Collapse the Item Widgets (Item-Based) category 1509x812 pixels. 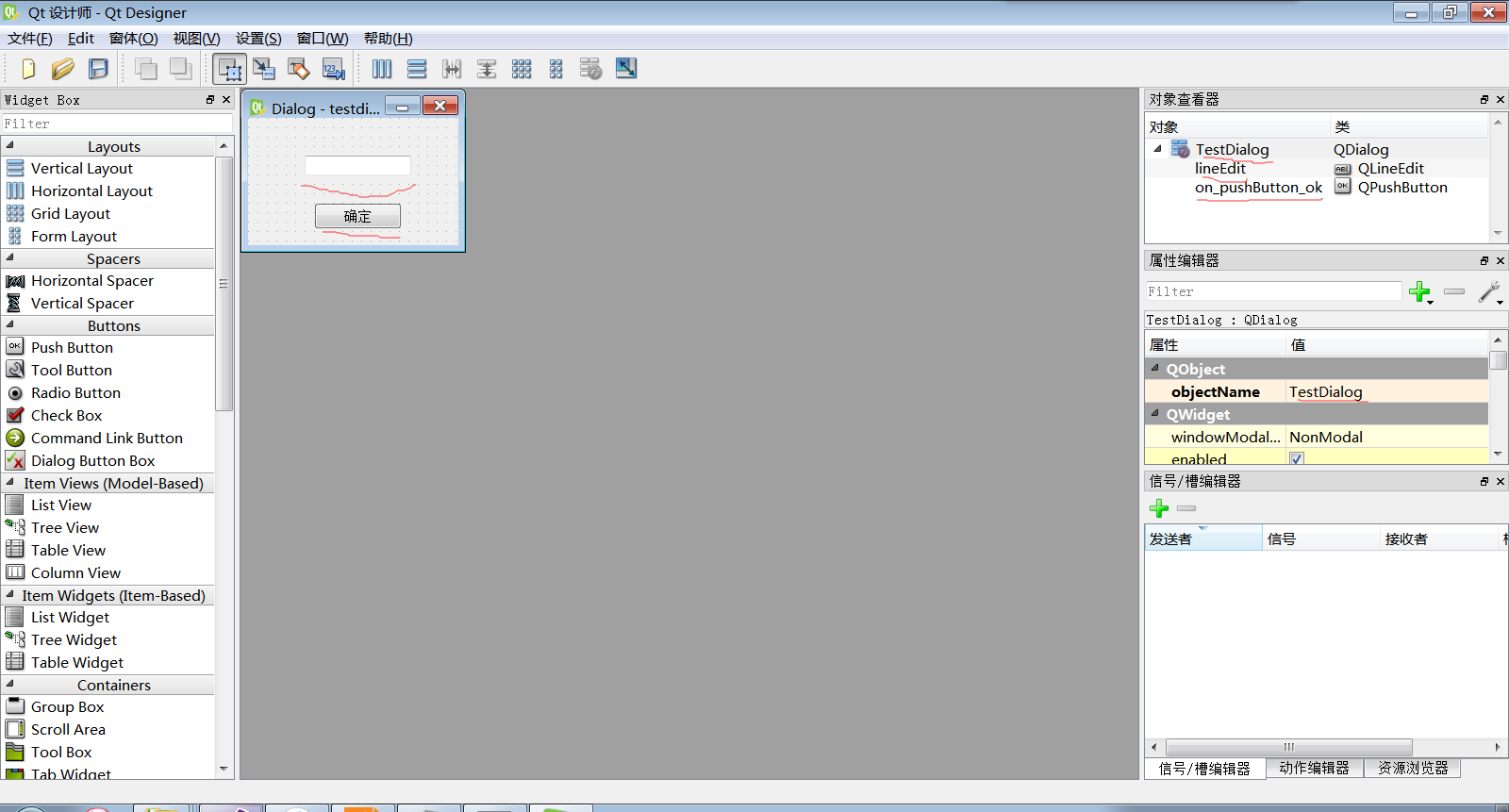pos(10,594)
